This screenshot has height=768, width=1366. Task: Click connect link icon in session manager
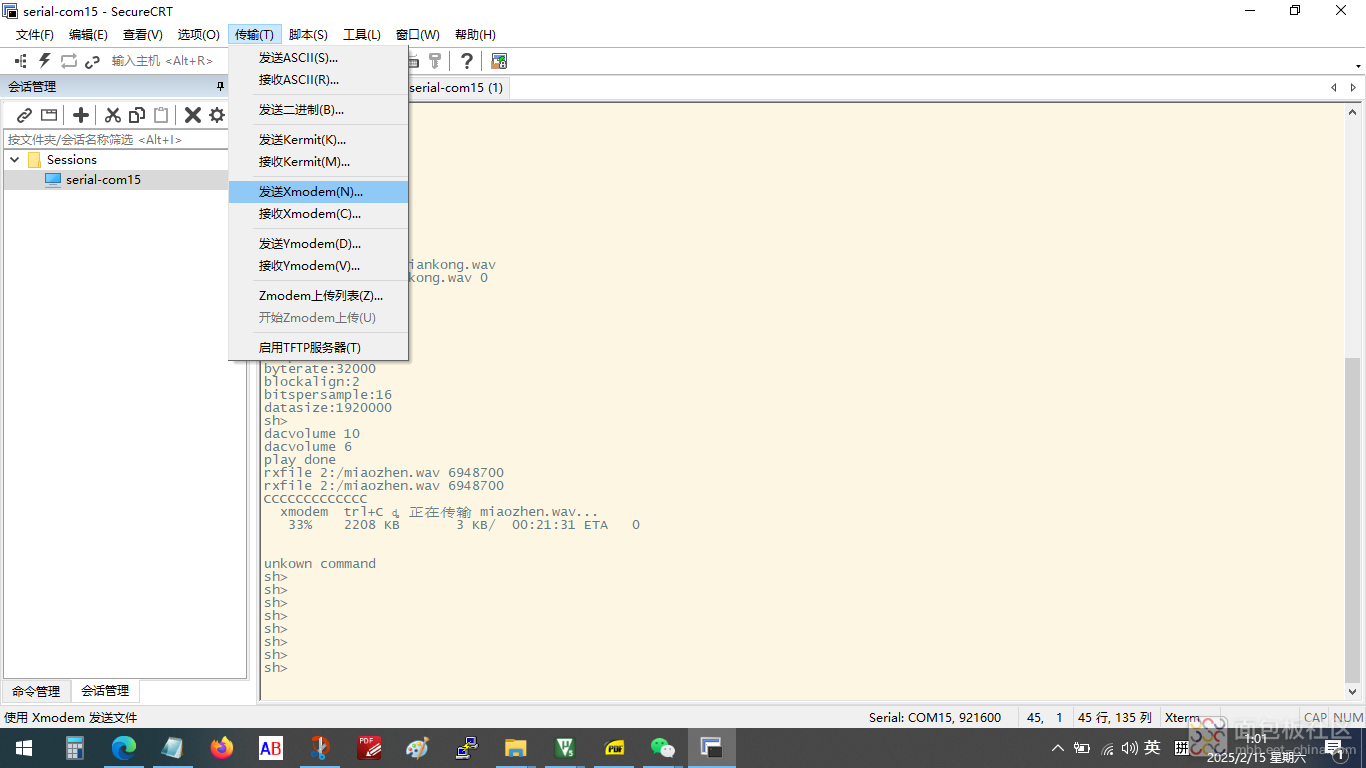[25, 115]
